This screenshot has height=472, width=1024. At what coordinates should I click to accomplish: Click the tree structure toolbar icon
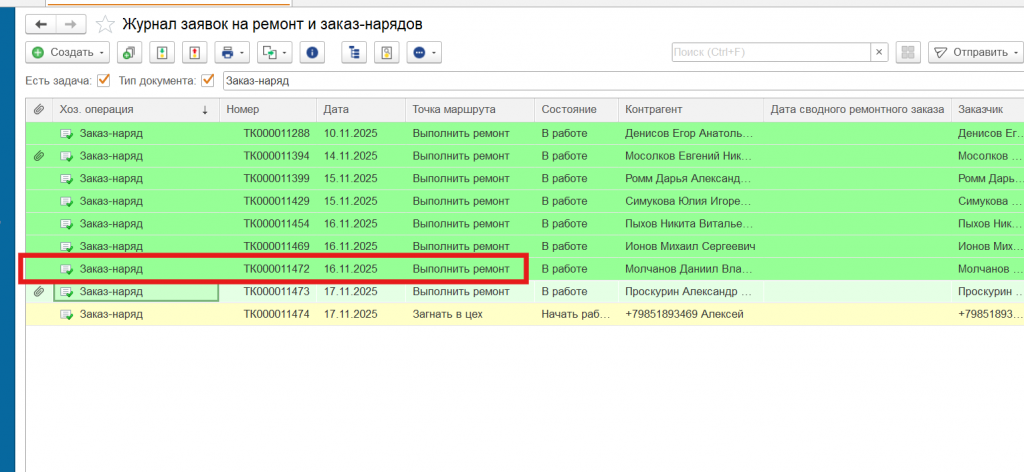(x=351, y=52)
